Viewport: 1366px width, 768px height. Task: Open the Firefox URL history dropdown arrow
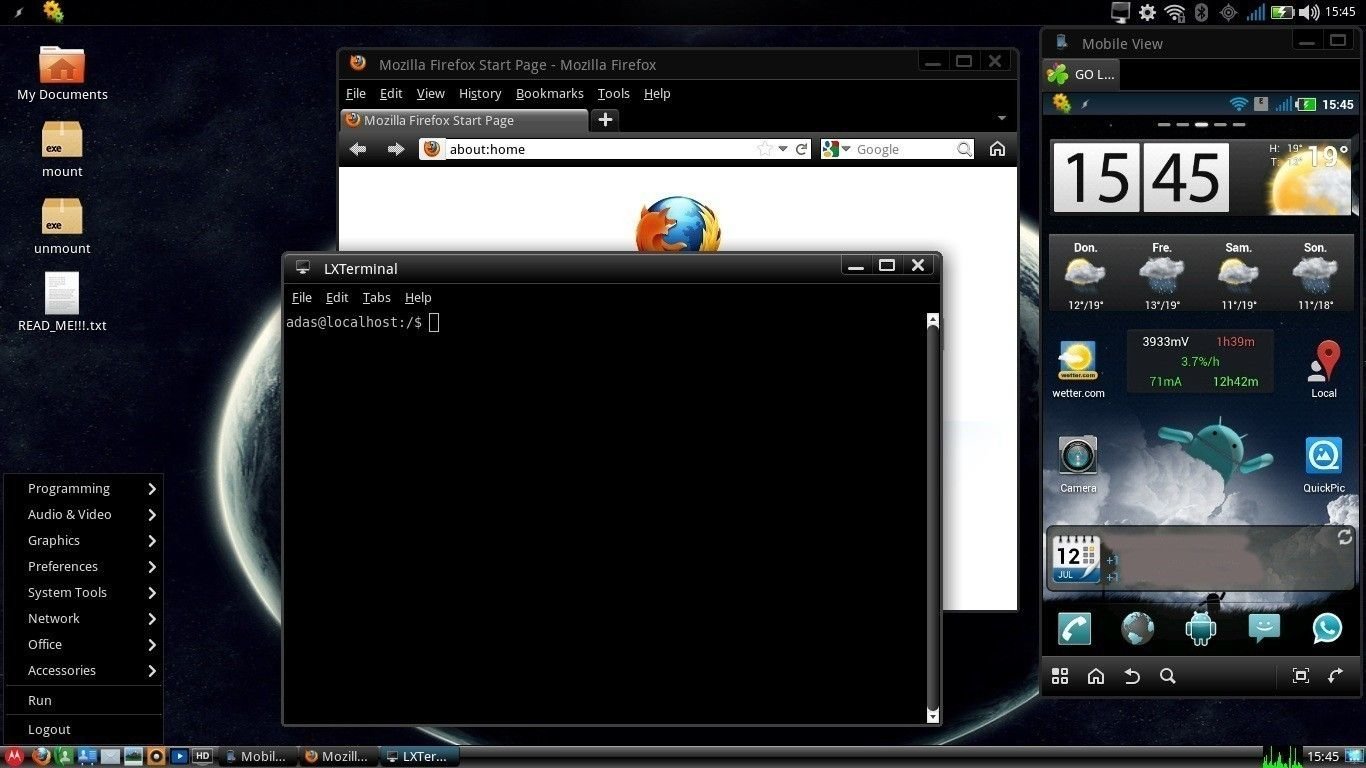click(783, 149)
